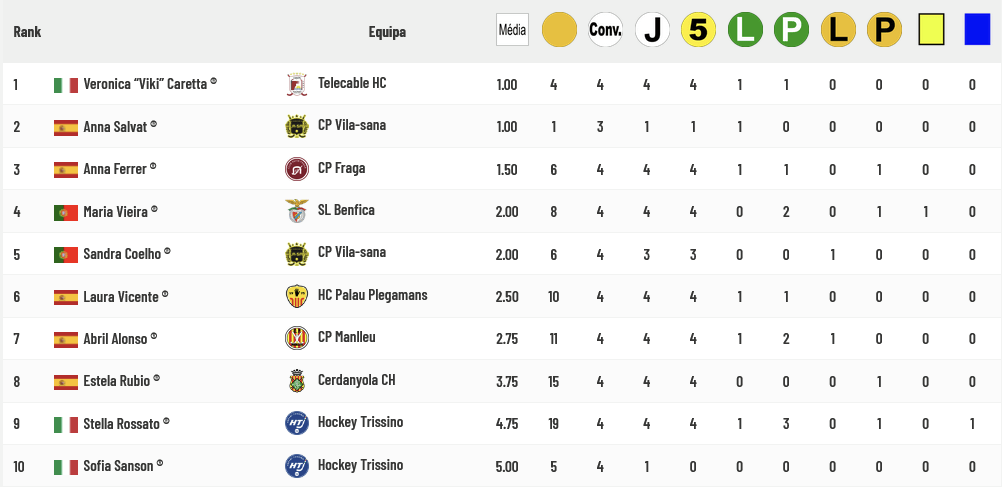Click the yellow 5 column icon

coord(698,30)
